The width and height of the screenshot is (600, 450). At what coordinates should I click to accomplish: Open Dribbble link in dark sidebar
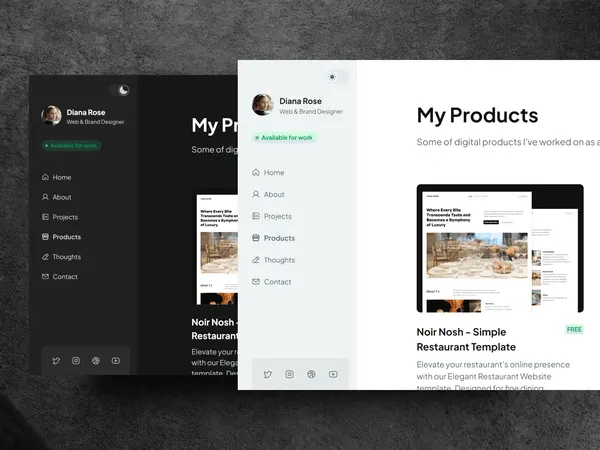click(x=96, y=360)
